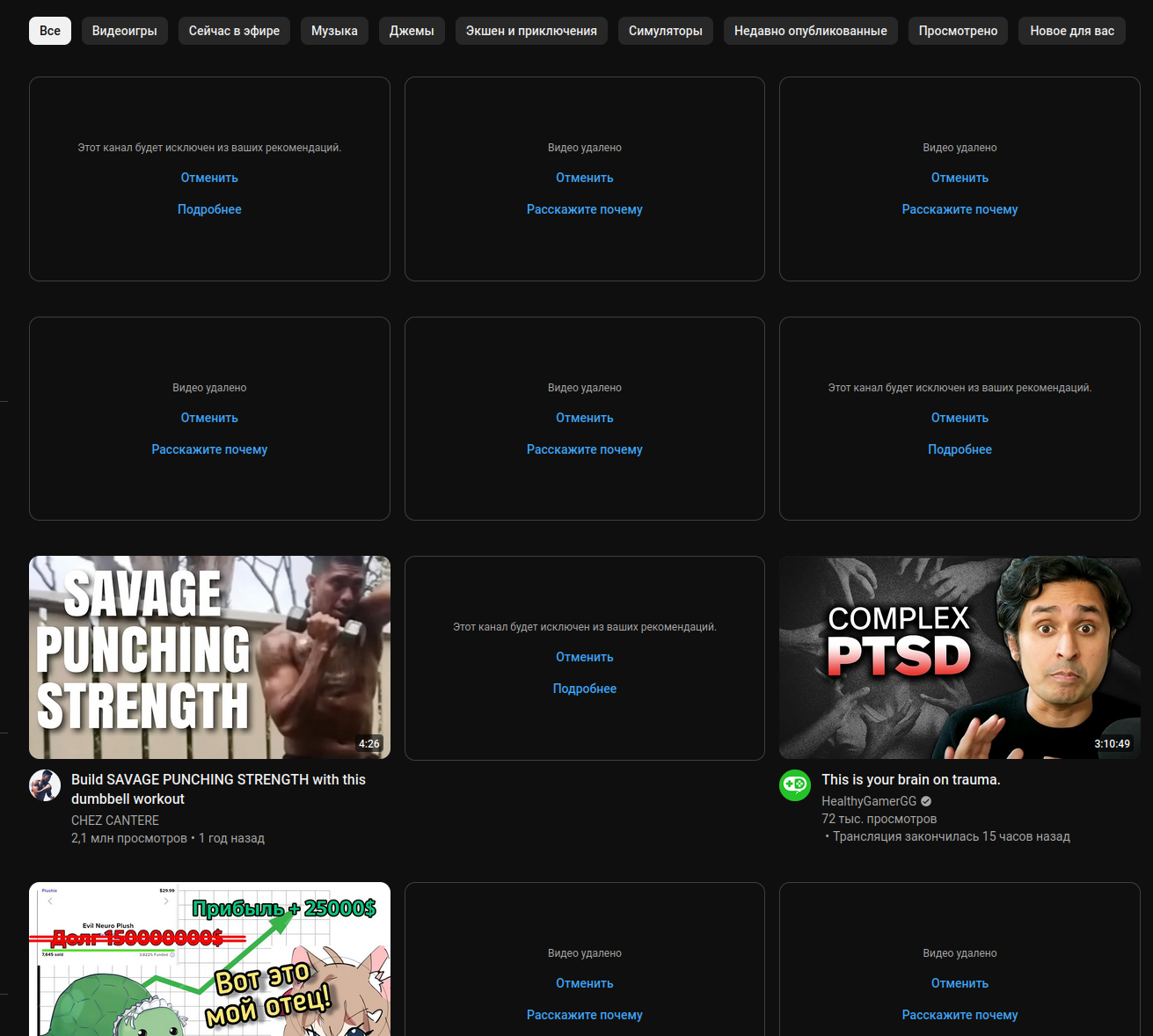Viewport: 1153px width, 1036px height.
Task: Click Подробнее in the card under the Все chip
Action: coord(209,209)
